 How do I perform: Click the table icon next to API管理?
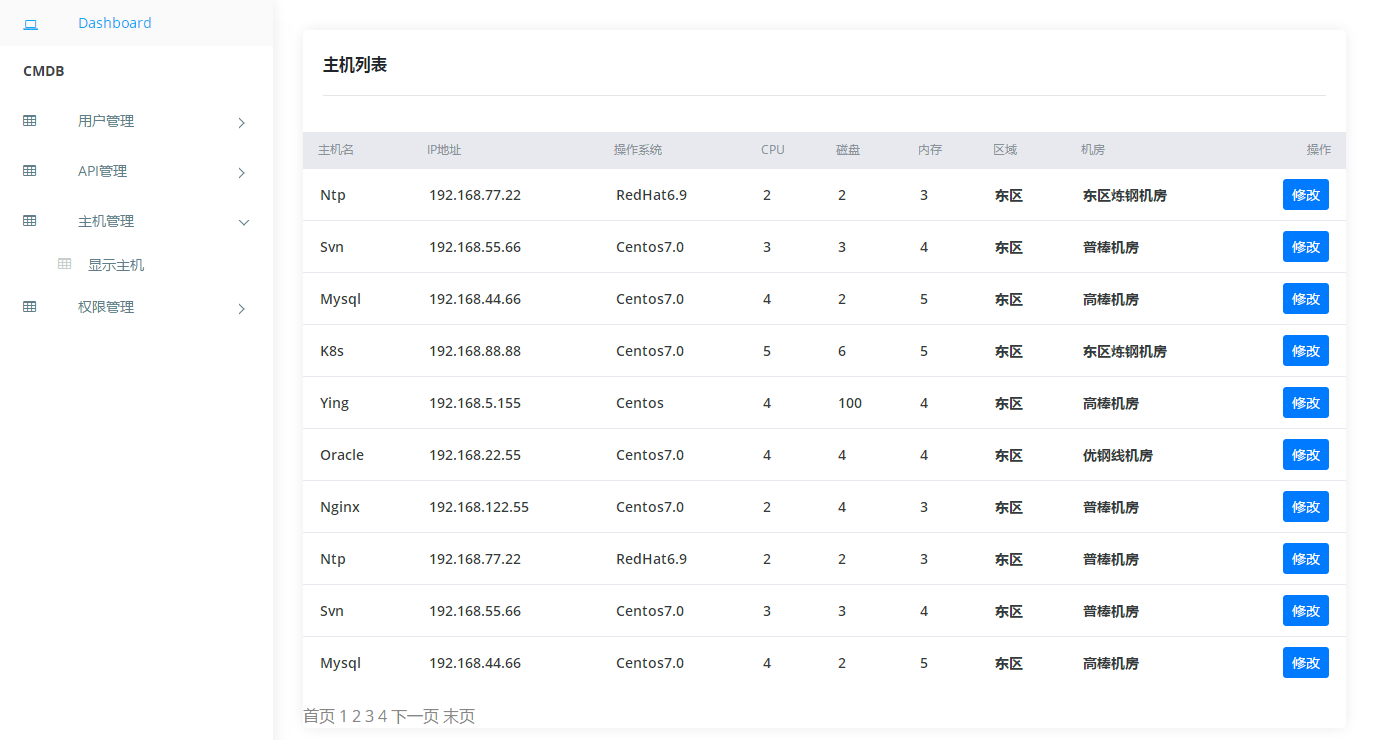click(30, 171)
